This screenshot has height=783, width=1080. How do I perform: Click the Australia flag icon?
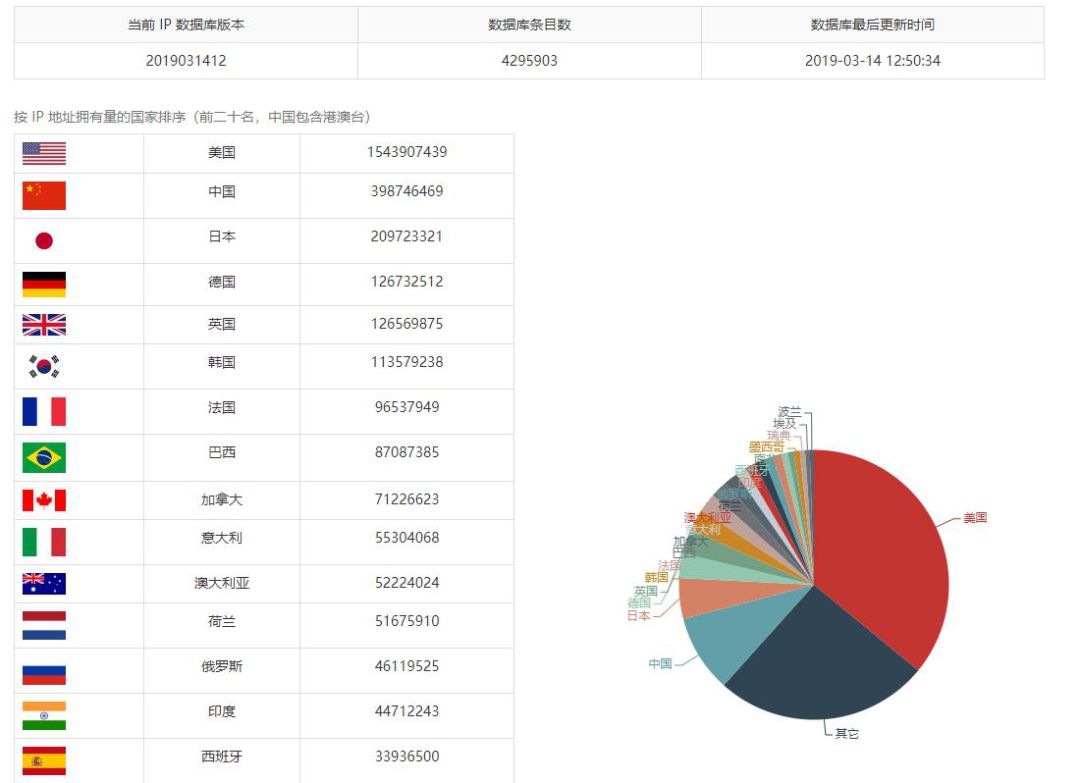click(x=44, y=583)
